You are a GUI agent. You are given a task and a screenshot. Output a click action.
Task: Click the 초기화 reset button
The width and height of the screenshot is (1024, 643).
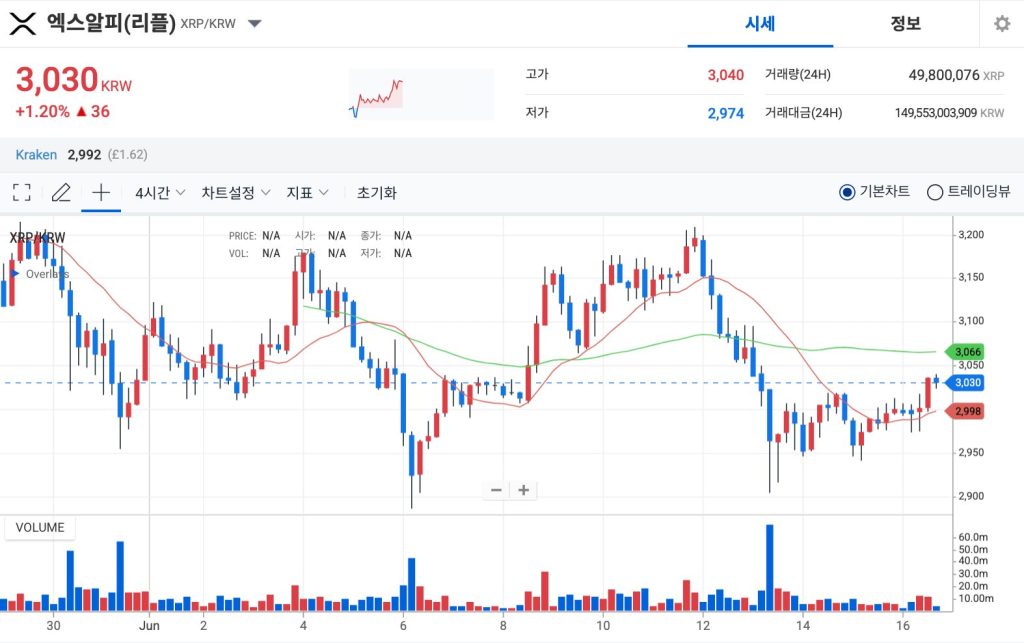pos(377,192)
